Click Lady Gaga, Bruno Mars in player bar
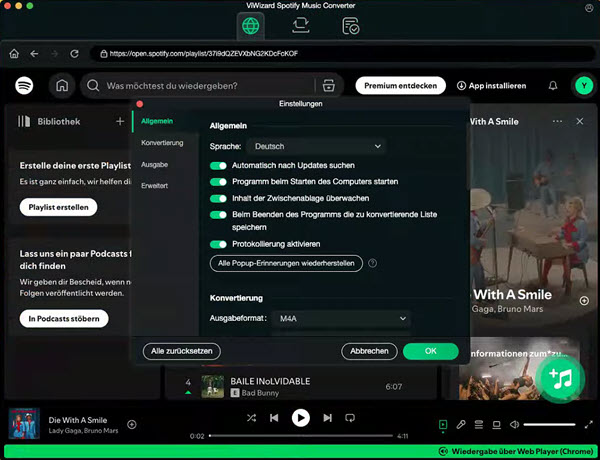Image resolution: width=600 pixels, height=460 pixels. pos(83,431)
